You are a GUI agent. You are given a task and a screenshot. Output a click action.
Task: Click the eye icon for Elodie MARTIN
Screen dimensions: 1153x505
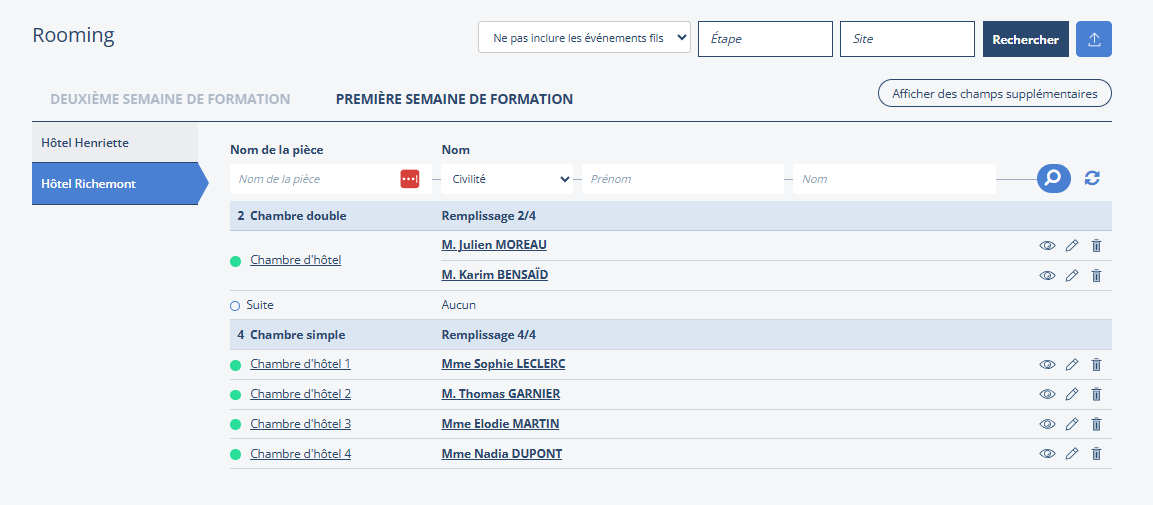tap(1047, 424)
